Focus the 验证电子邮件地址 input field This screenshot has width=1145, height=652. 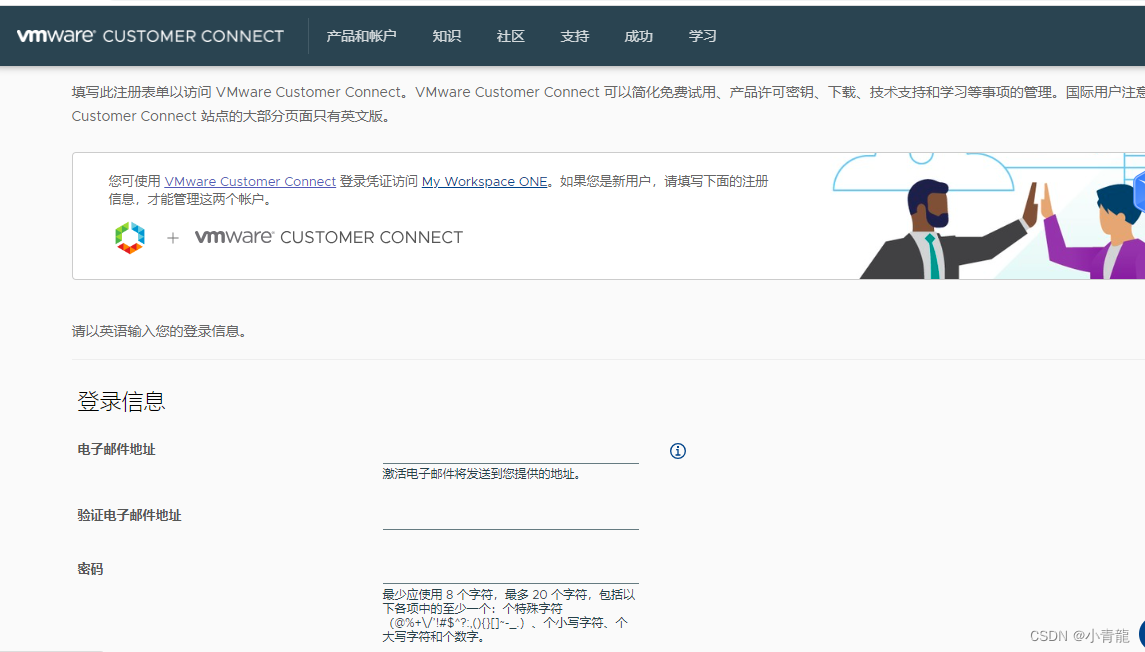pos(510,516)
